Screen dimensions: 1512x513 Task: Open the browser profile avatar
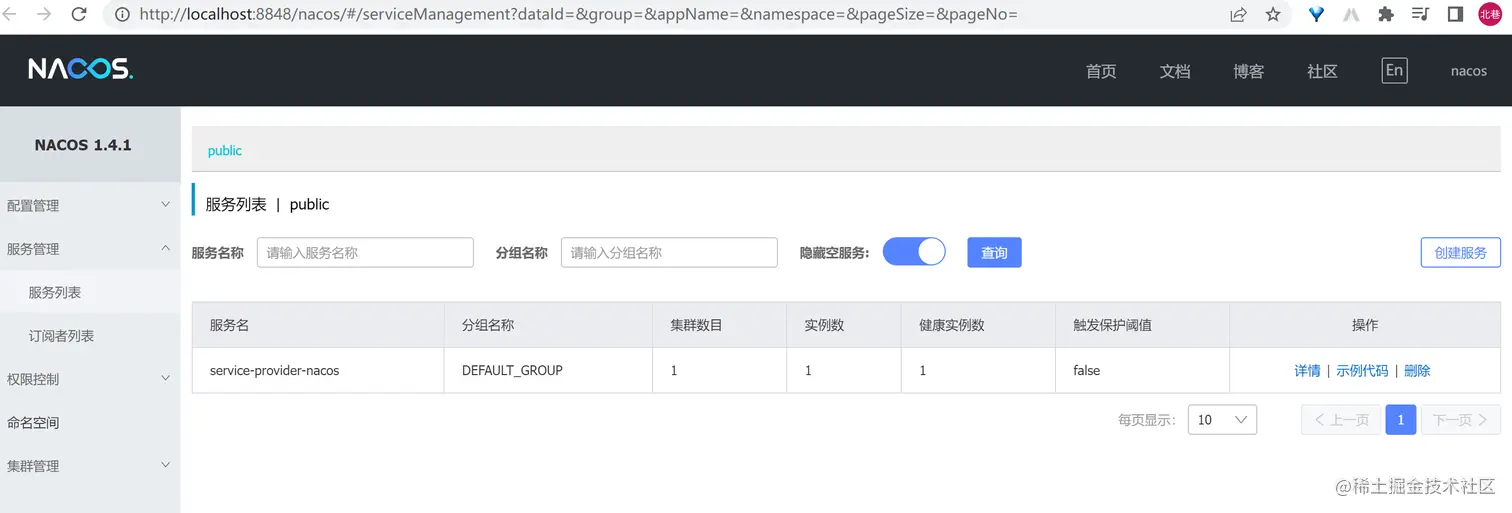point(1490,14)
